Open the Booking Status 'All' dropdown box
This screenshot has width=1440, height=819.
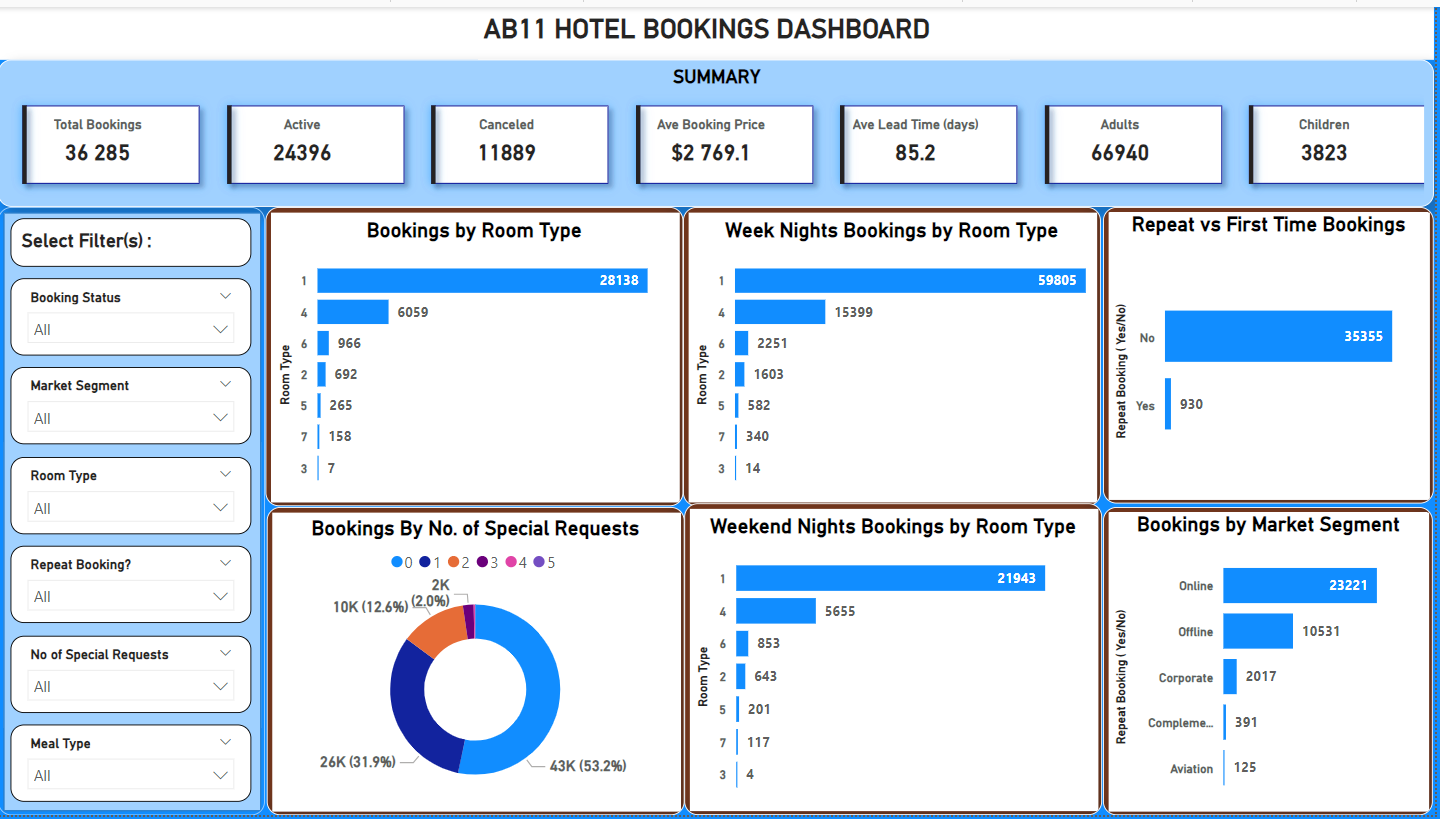tap(131, 329)
